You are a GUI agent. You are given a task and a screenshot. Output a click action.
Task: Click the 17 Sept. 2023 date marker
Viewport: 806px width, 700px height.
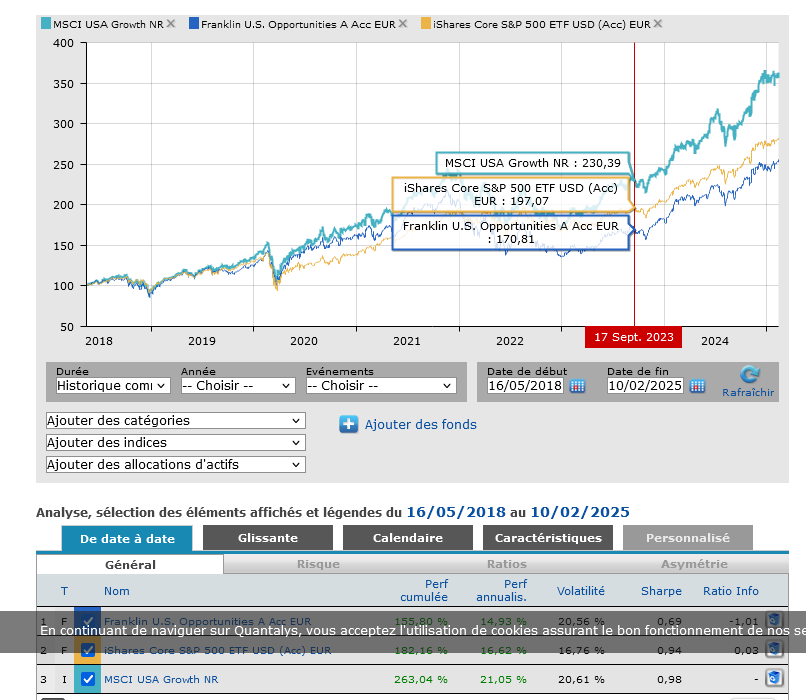click(633, 337)
